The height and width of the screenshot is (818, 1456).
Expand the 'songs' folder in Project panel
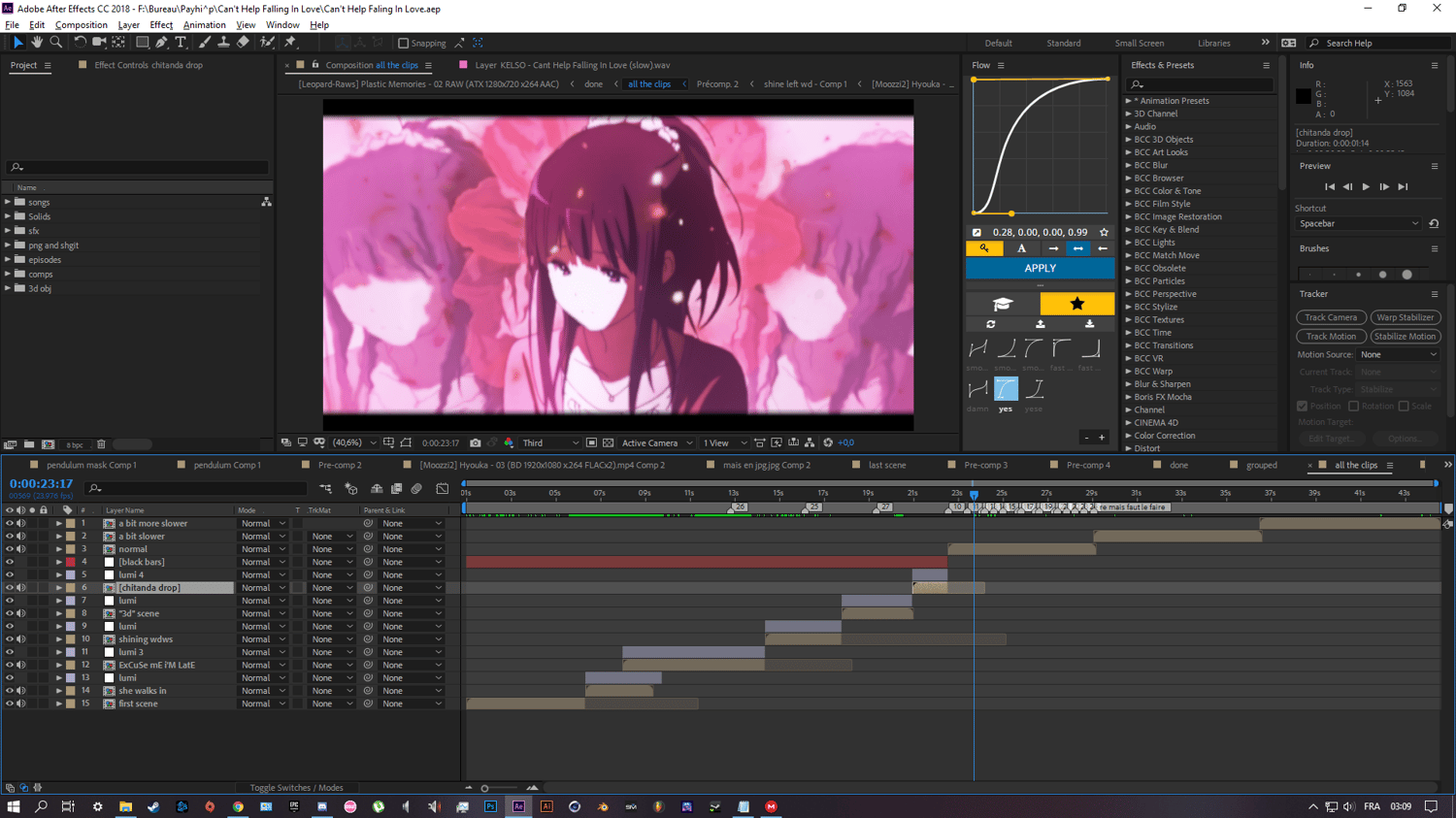(x=8, y=202)
